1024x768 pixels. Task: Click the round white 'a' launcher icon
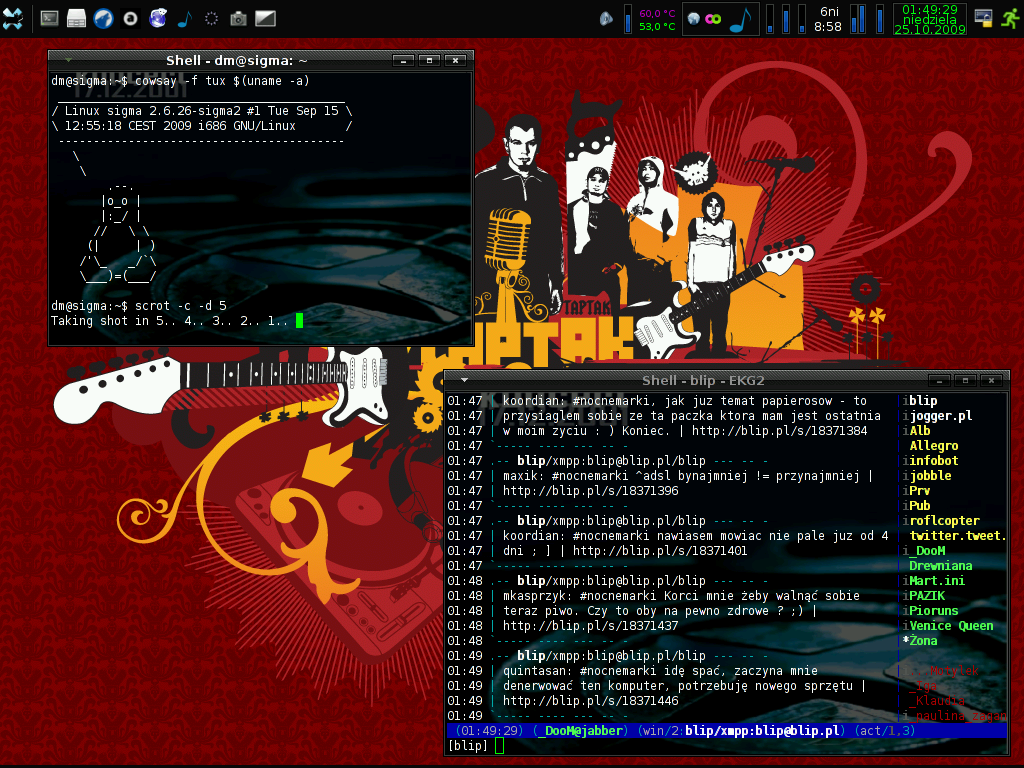click(131, 18)
